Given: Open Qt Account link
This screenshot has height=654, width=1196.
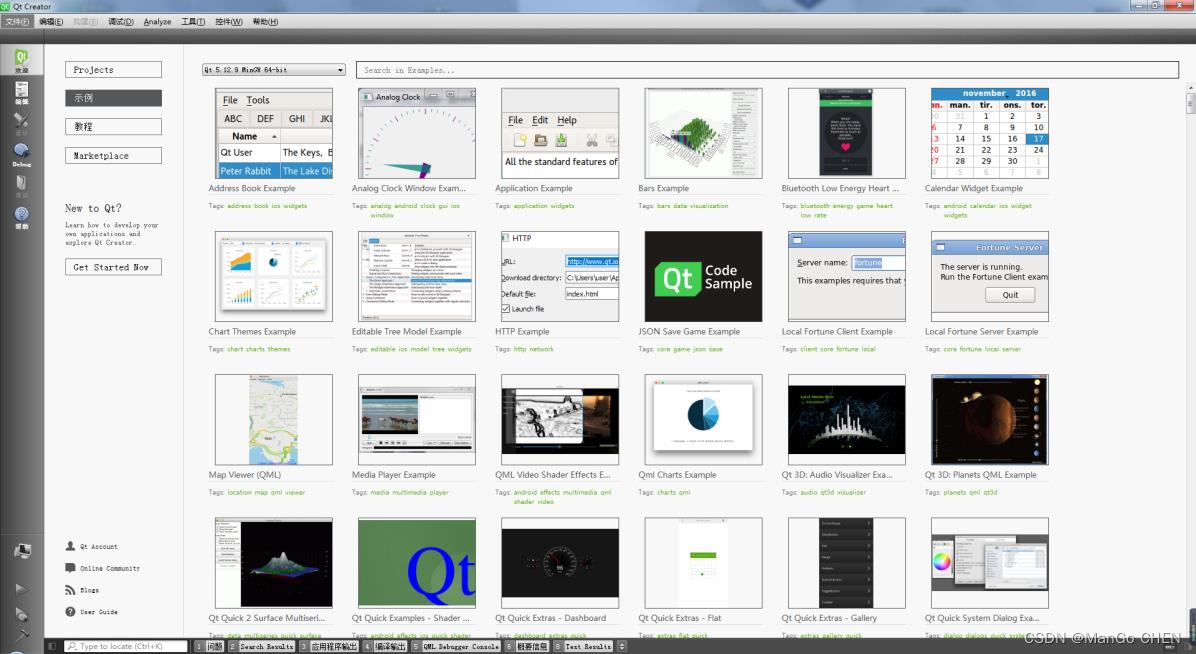Looking at the screenshot, I should [x=92, y=546].
